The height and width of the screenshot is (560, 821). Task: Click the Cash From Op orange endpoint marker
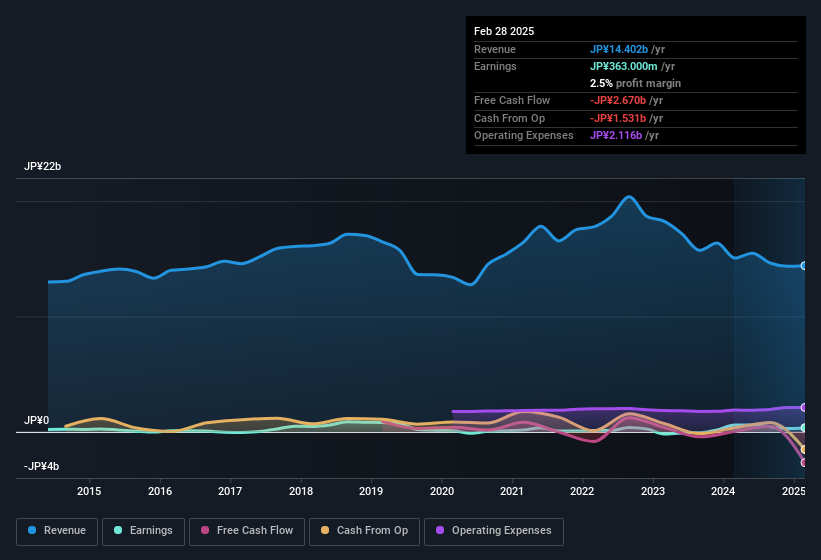[804, 450]
